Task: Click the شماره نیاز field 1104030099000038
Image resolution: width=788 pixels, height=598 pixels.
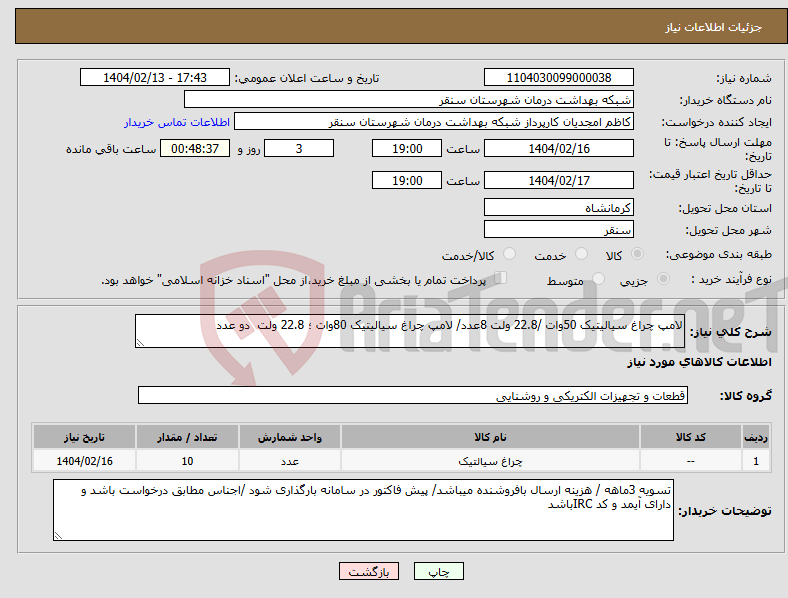Action: pos(559,77)
